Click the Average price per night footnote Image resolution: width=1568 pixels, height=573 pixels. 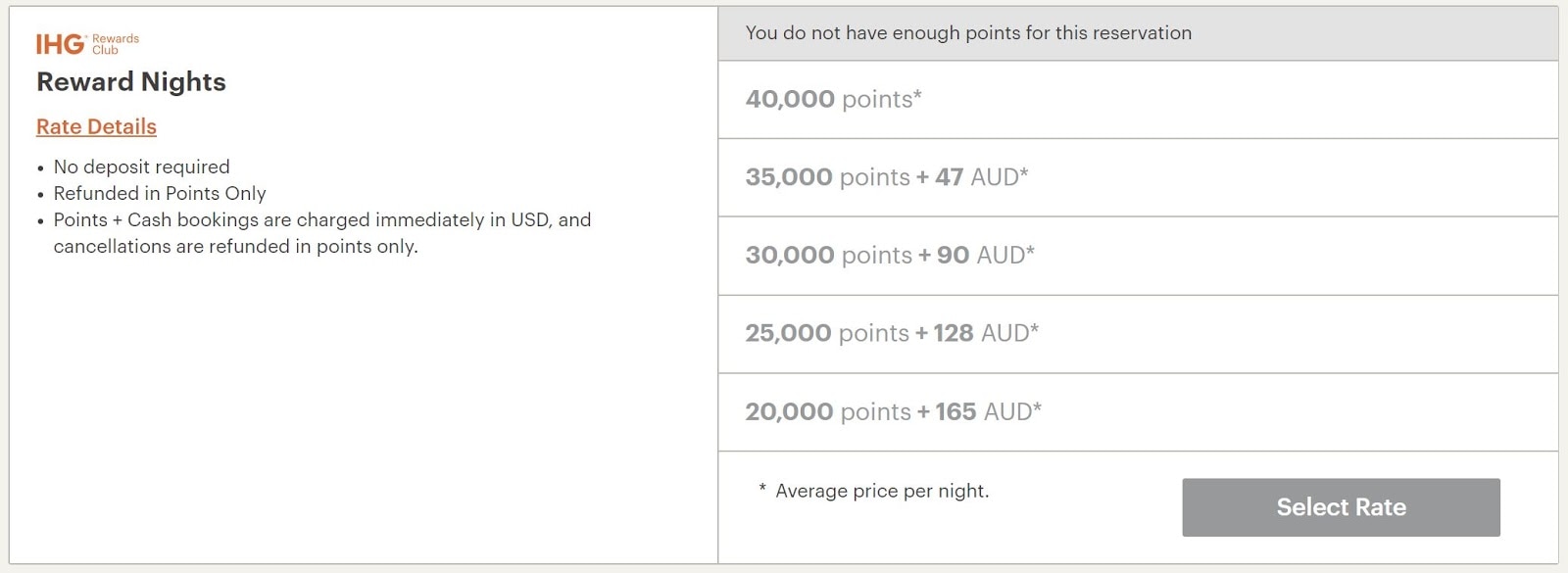click(882, 491)
